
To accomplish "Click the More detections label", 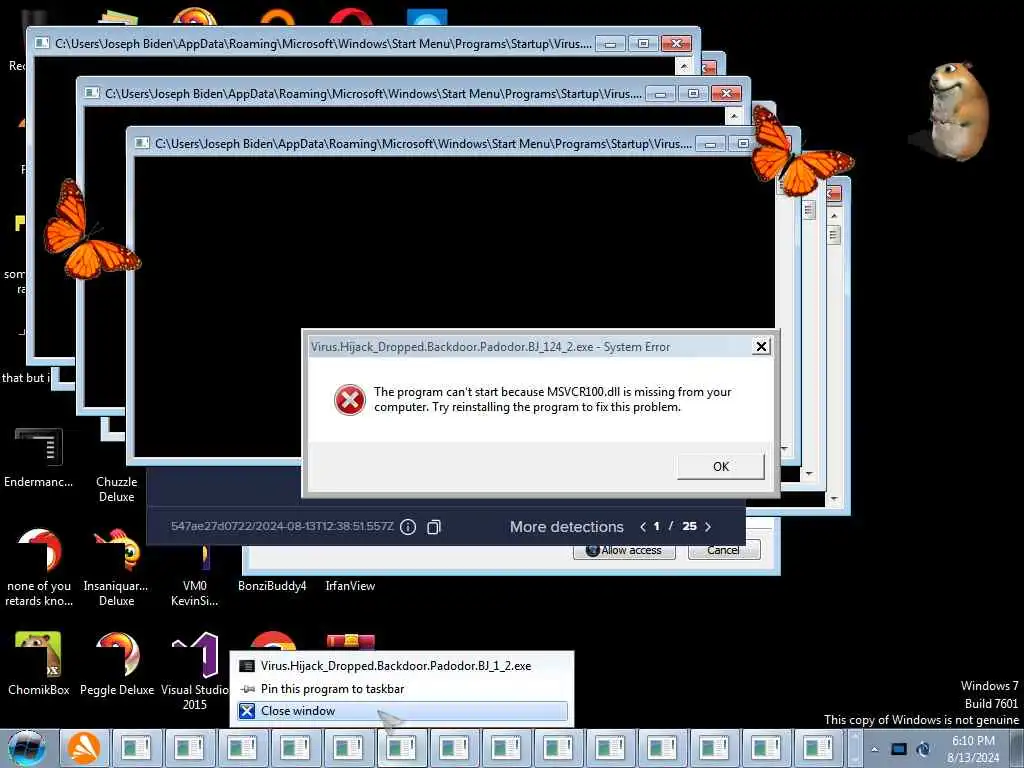I will click(567, 526).
